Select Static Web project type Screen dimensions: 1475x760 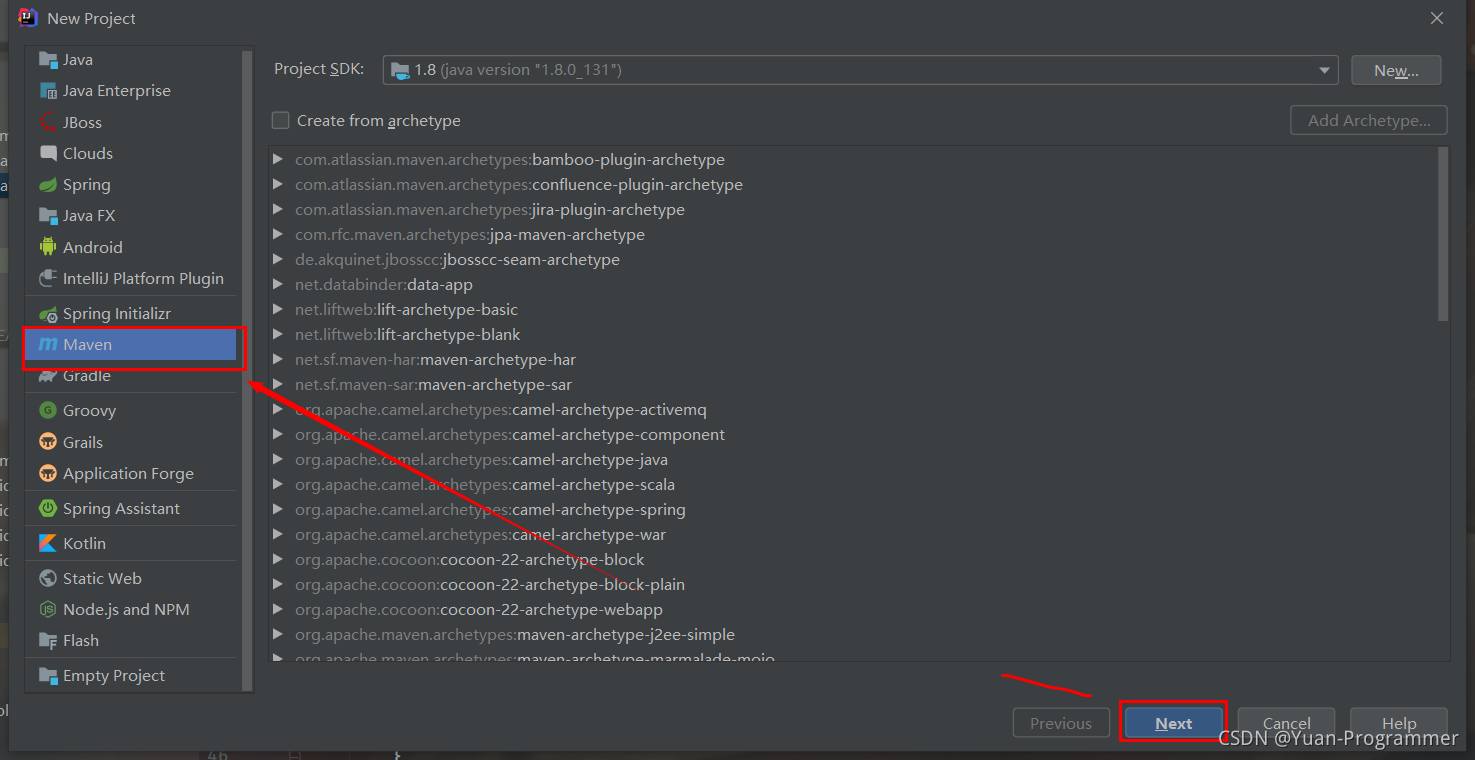132,578
